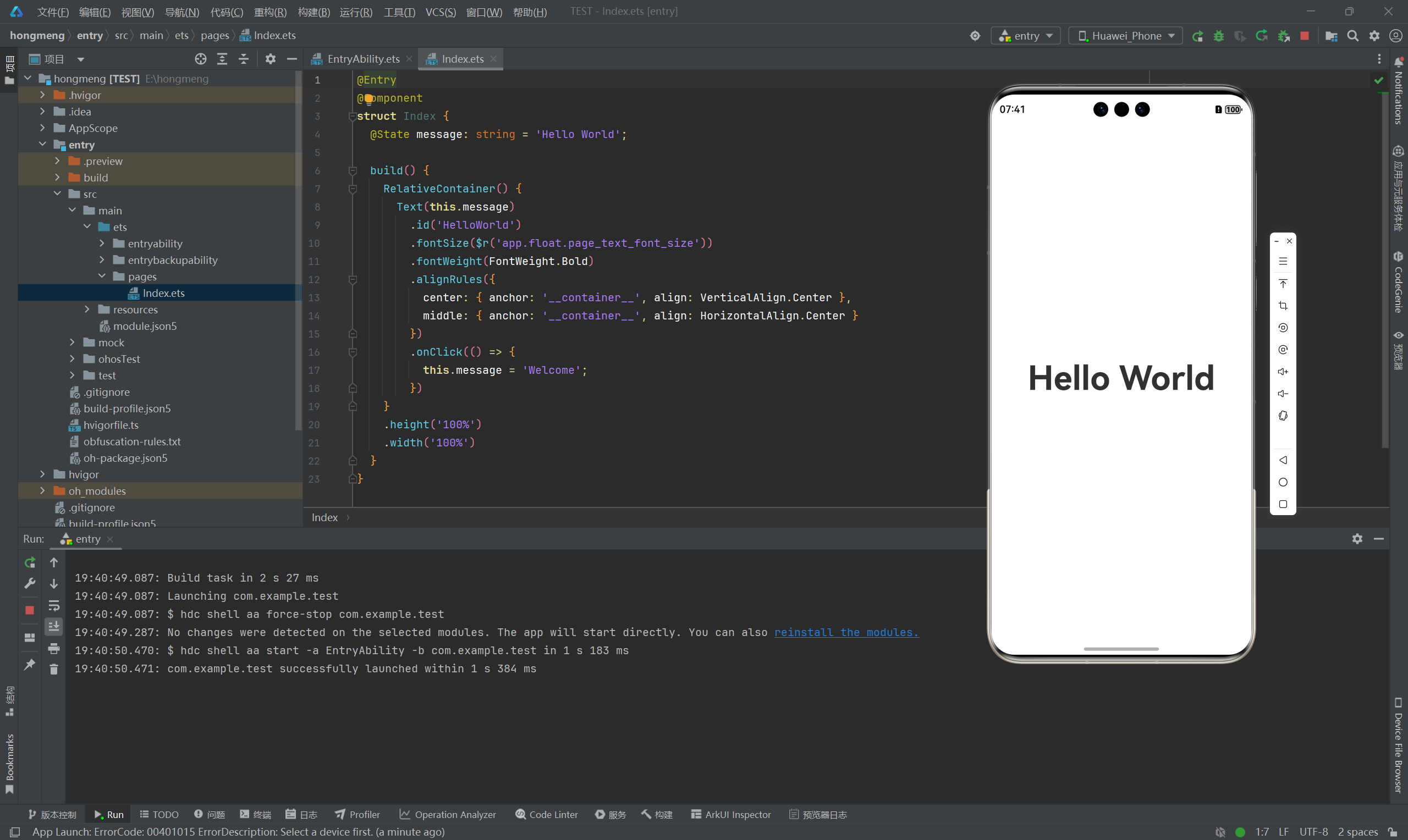This screenshot has width=1408, height=840.
Task: Click the target icon in the project panel
Action: 200,59
